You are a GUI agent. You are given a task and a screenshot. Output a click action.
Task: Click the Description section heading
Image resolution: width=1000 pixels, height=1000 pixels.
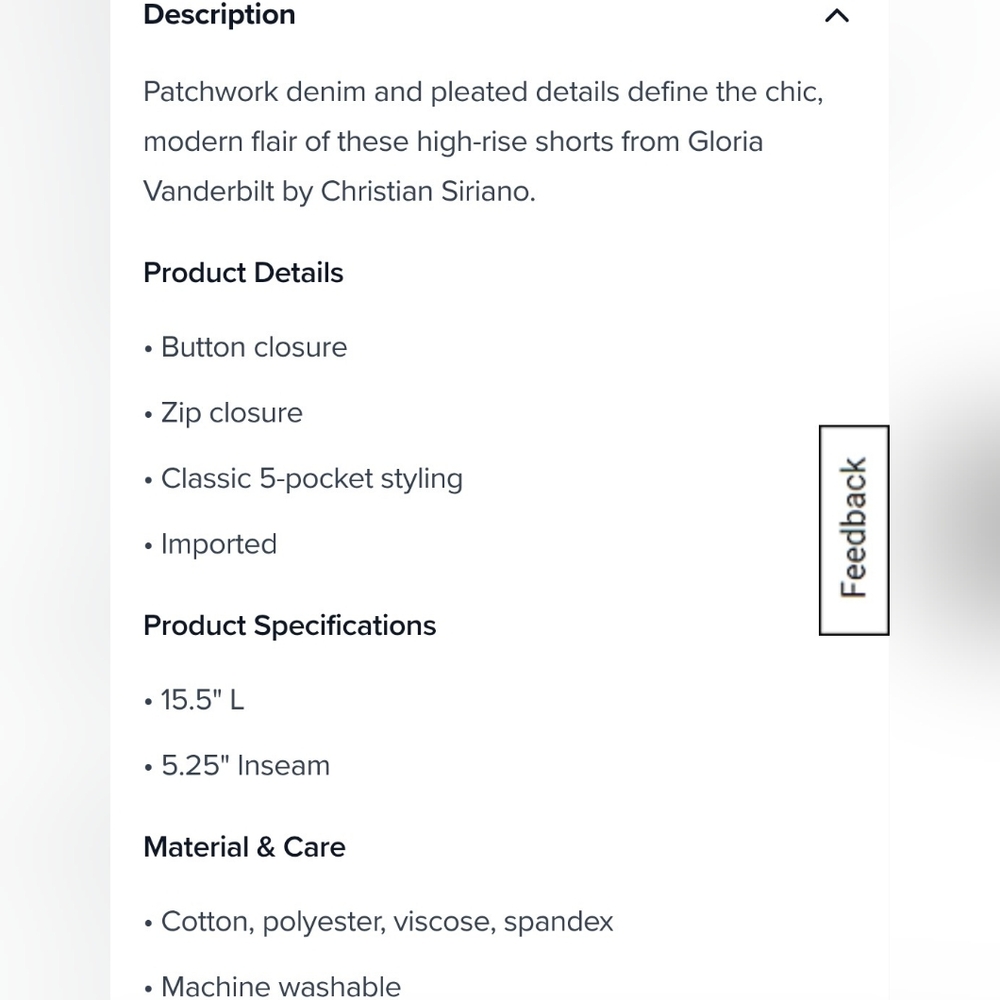(x=219, y=15)
